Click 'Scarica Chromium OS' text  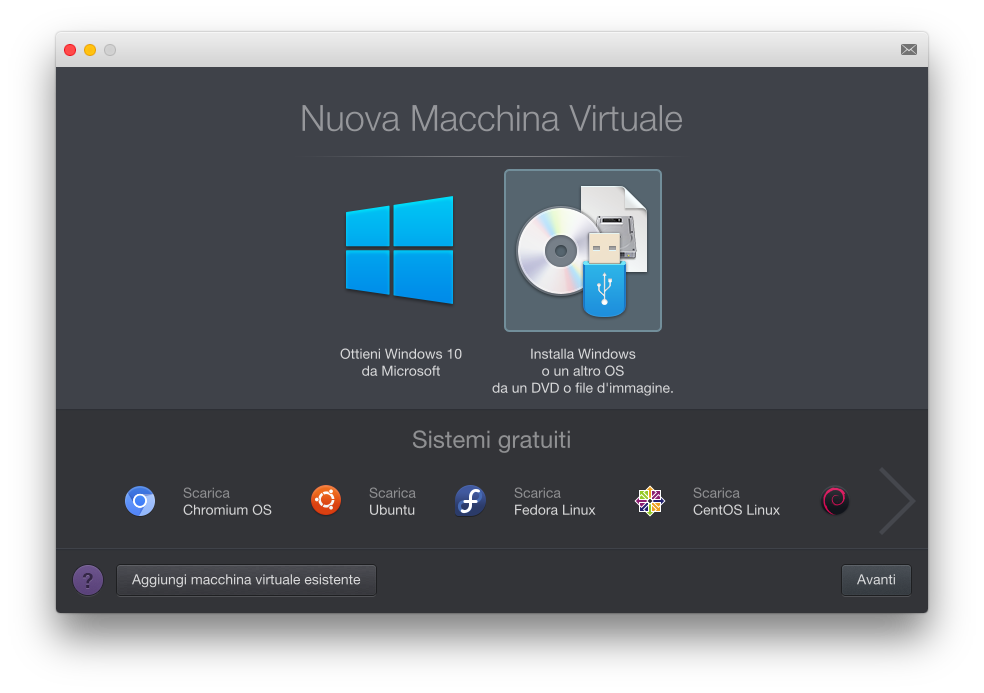(x=227, y=502)
